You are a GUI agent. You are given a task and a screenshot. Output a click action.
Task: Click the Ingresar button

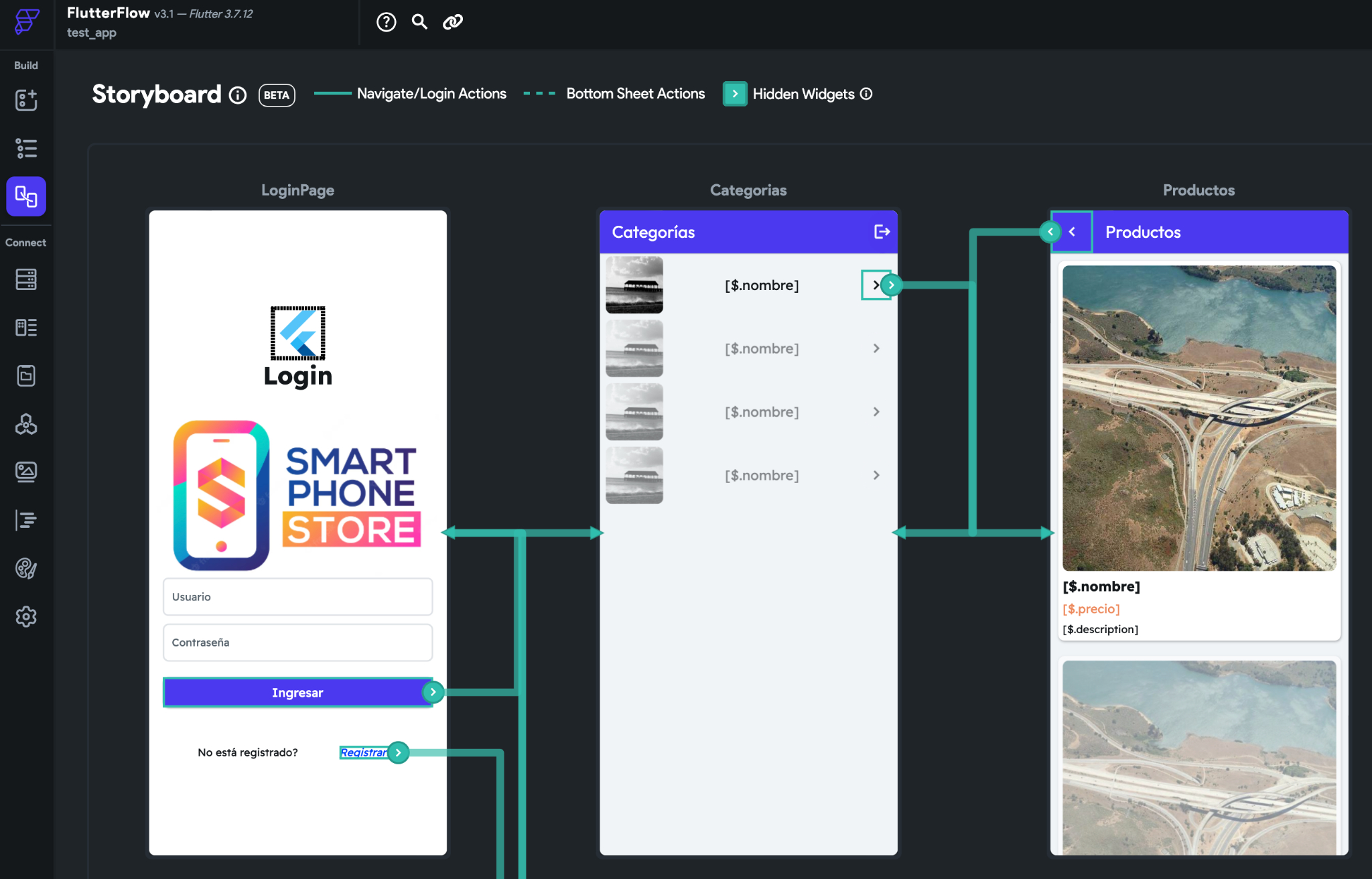[297, 692]
